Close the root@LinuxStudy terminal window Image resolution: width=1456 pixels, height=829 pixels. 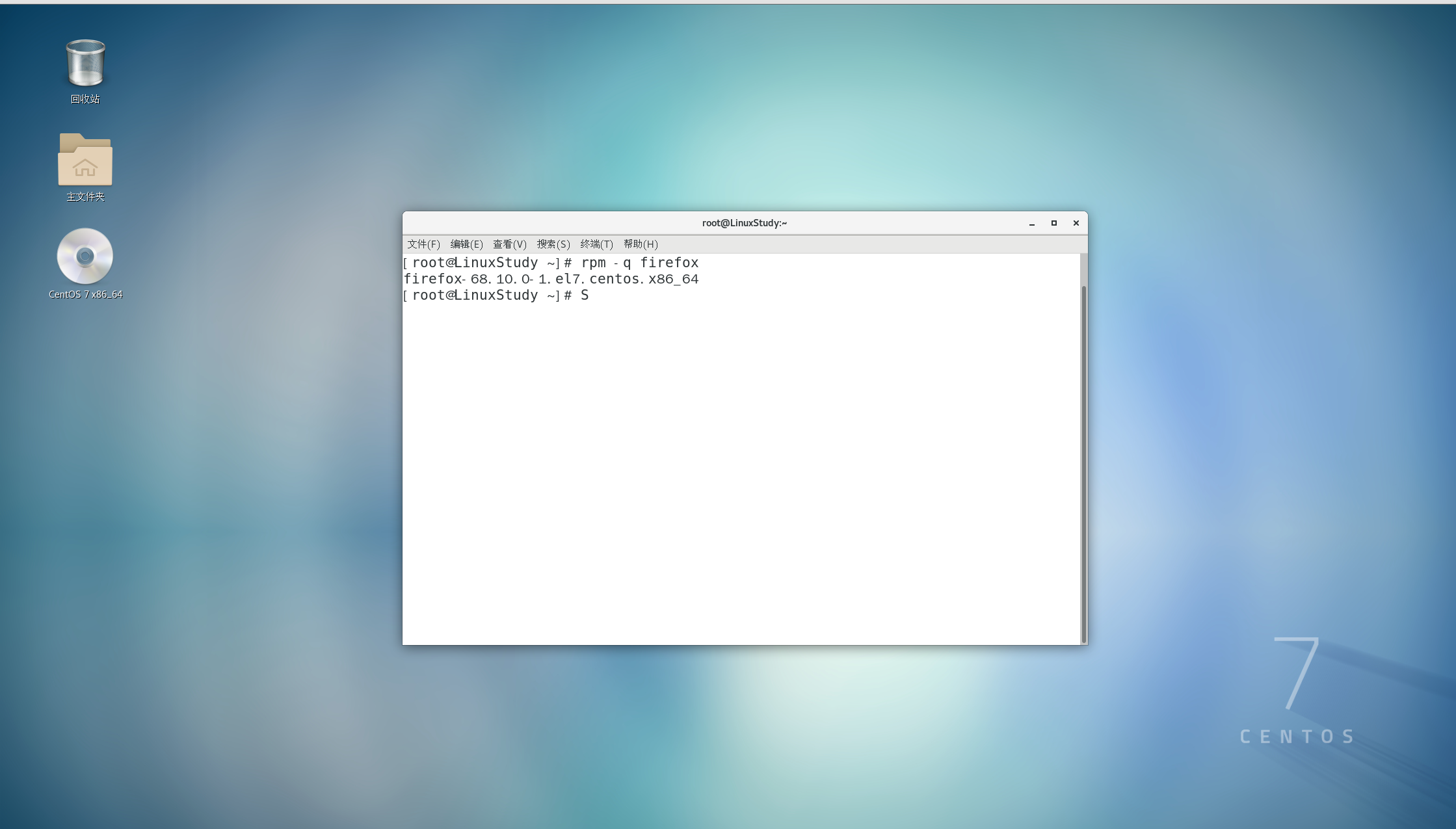1076,223
